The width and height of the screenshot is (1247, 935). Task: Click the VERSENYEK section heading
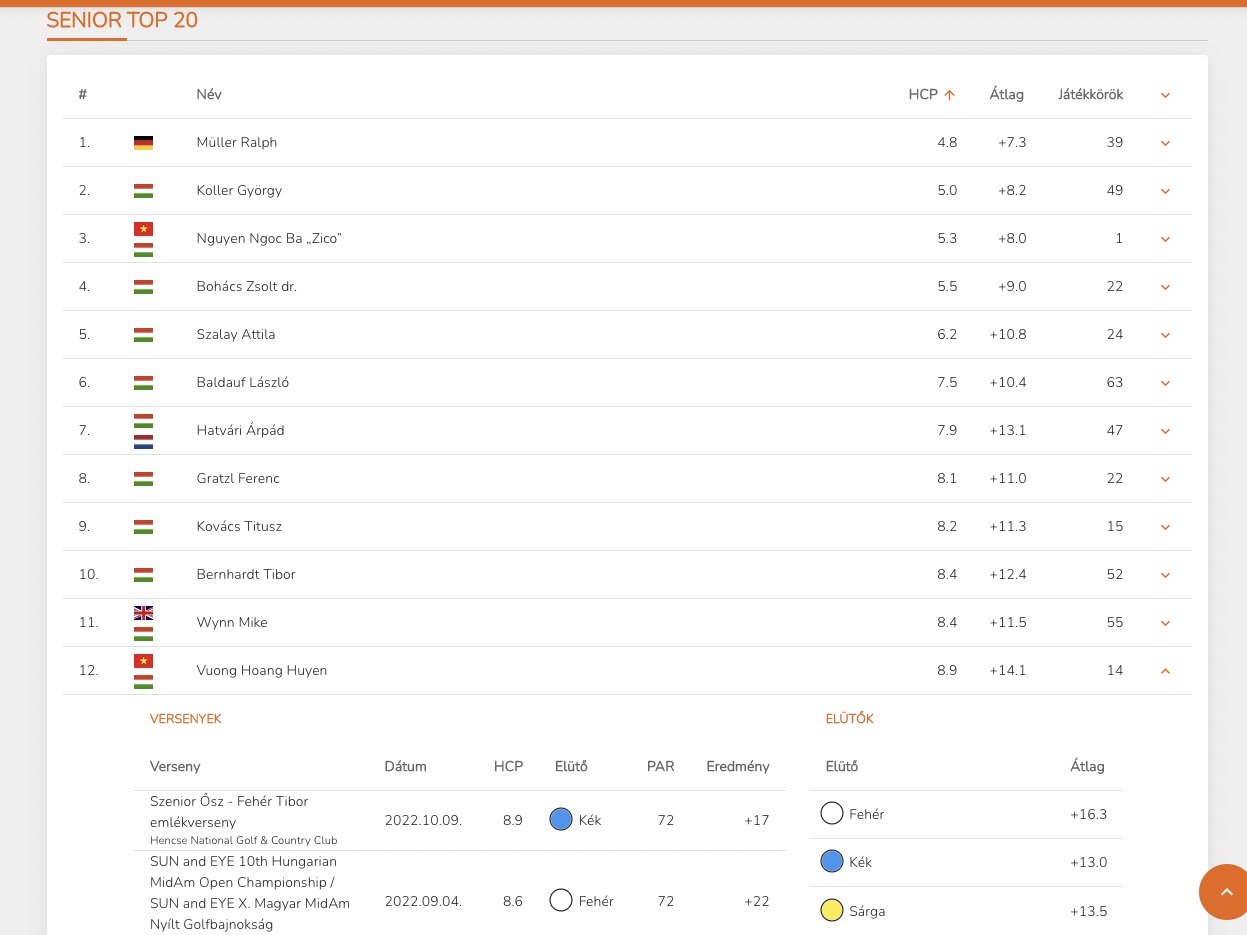pos(186,719)
